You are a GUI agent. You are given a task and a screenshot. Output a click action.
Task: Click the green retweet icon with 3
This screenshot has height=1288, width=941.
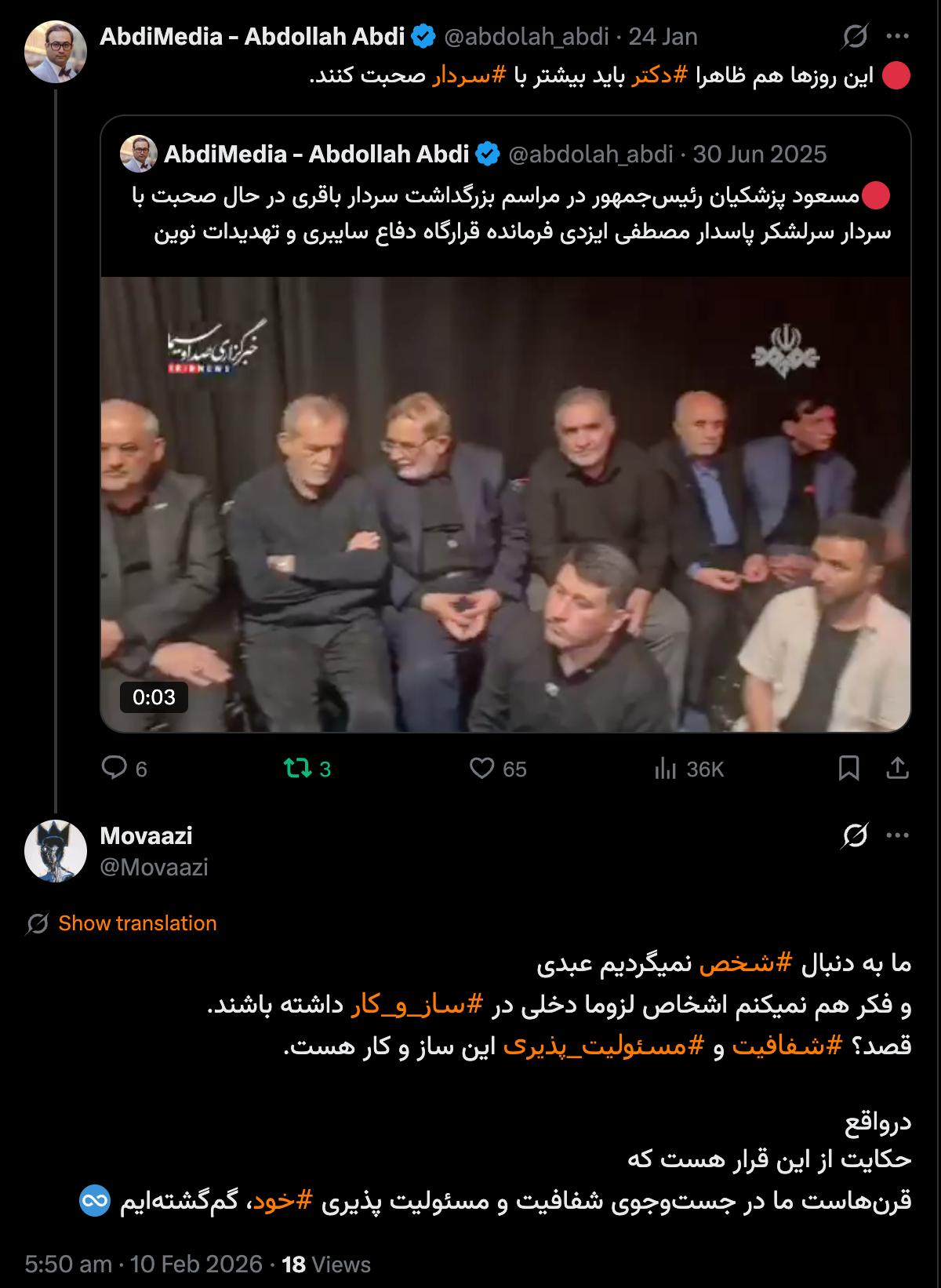297,768
